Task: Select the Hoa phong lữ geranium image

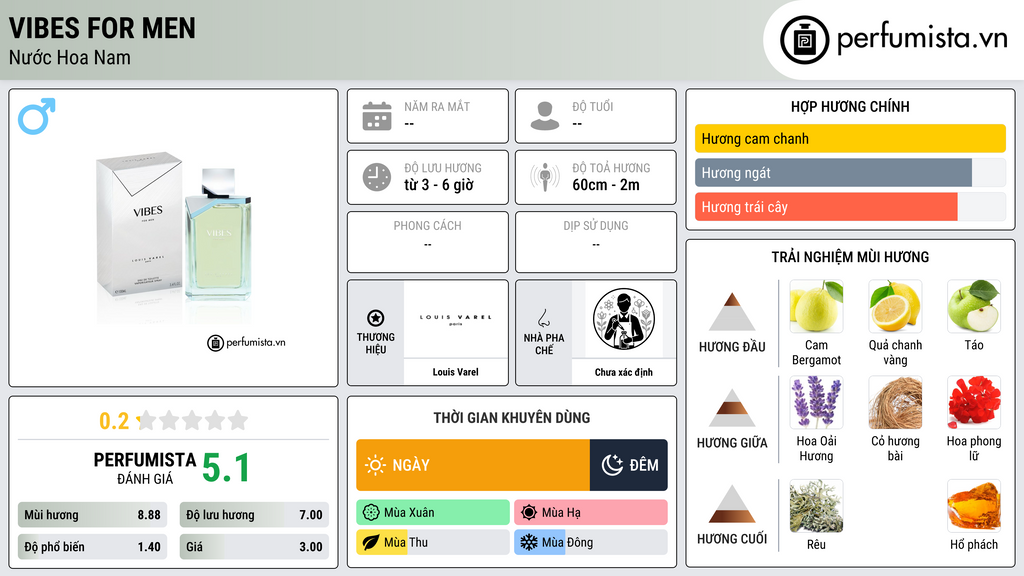Action: [x=974, y=402]
